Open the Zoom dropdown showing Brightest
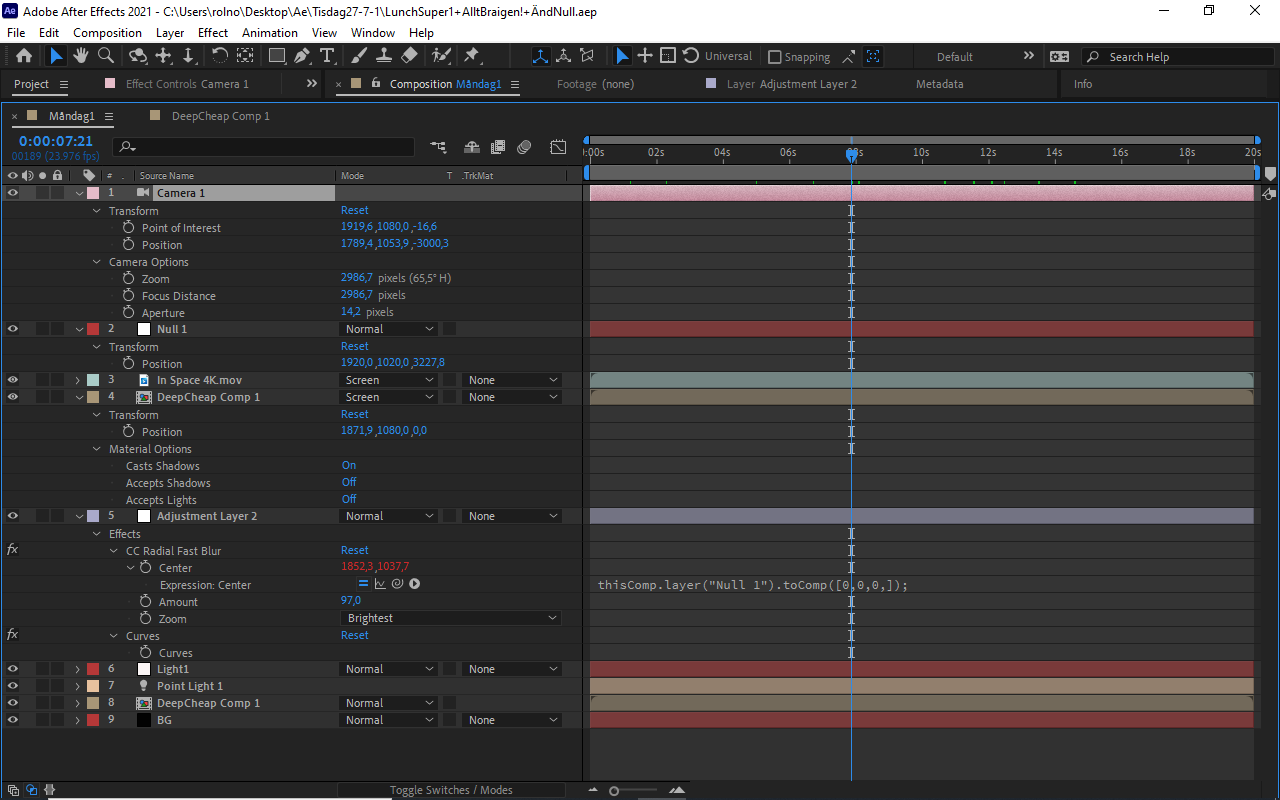The image size is (1280, 800). click(x=450, y=618)
